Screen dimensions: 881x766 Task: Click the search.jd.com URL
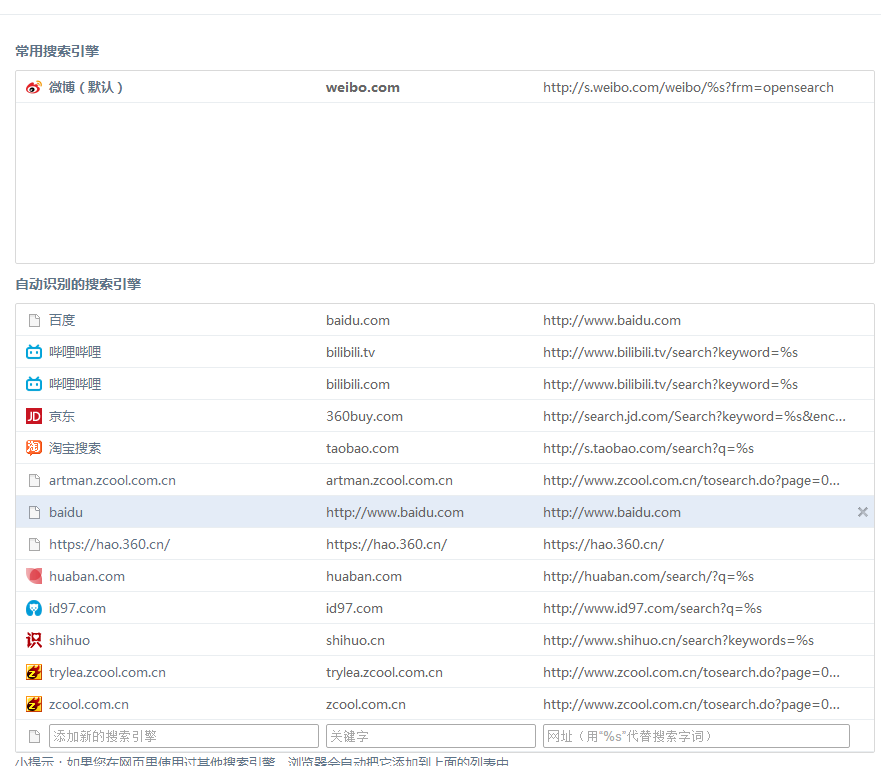point(694,416)
